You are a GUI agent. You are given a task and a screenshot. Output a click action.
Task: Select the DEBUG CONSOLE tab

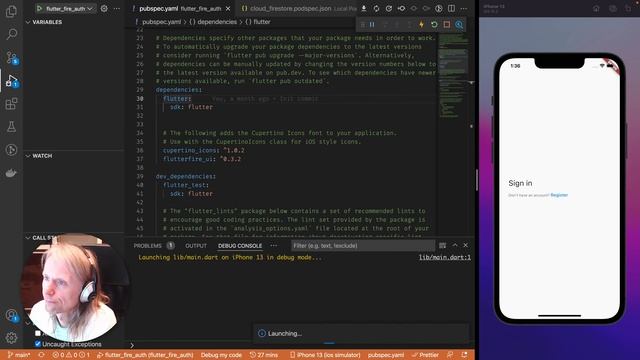pyautogui.click(x=240, y=246)
